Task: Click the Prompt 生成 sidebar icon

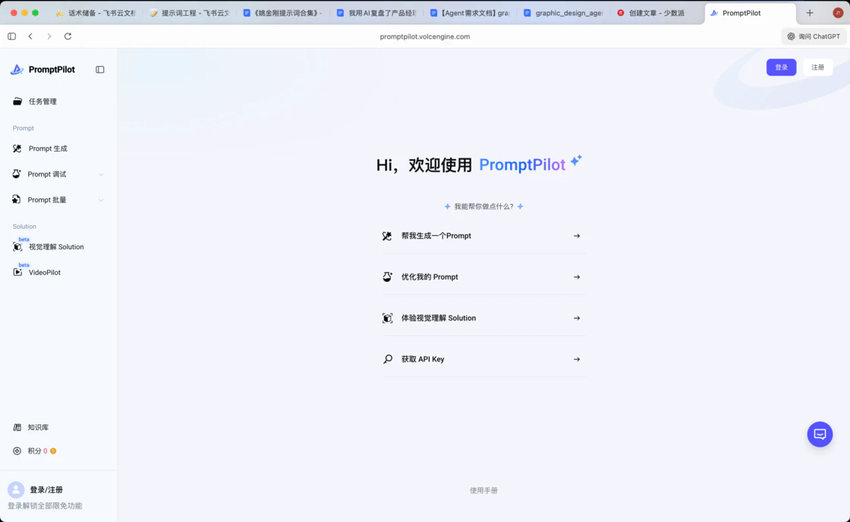Action: pos(17,149)
